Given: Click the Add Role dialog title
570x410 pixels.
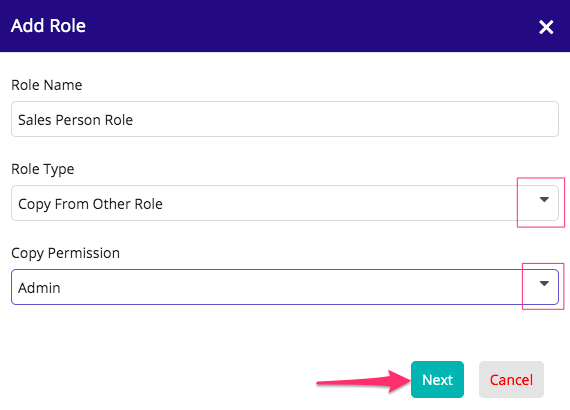Looking at the screenshot, I should pyautogui.click(x=48, y=26).
